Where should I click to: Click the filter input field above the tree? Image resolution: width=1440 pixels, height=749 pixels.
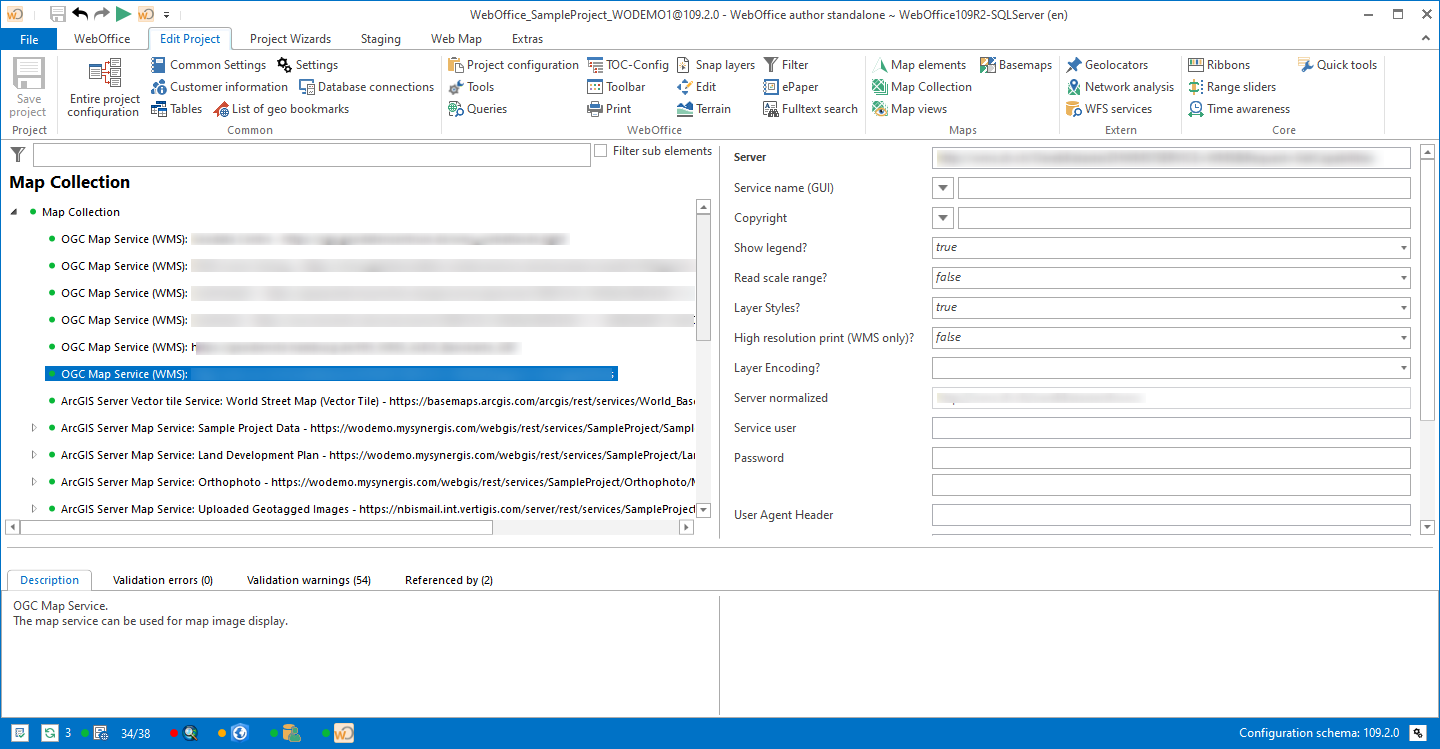310,155
